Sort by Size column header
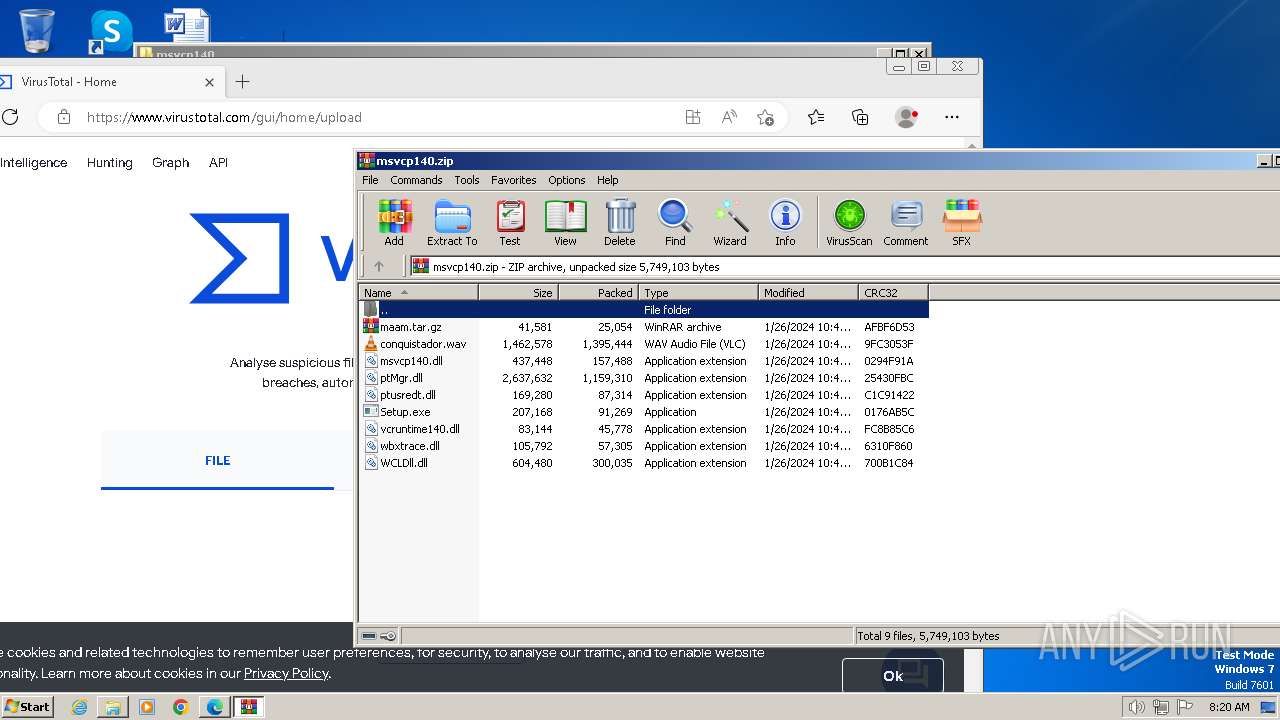 pyautogui.click(x=518, y=292)
